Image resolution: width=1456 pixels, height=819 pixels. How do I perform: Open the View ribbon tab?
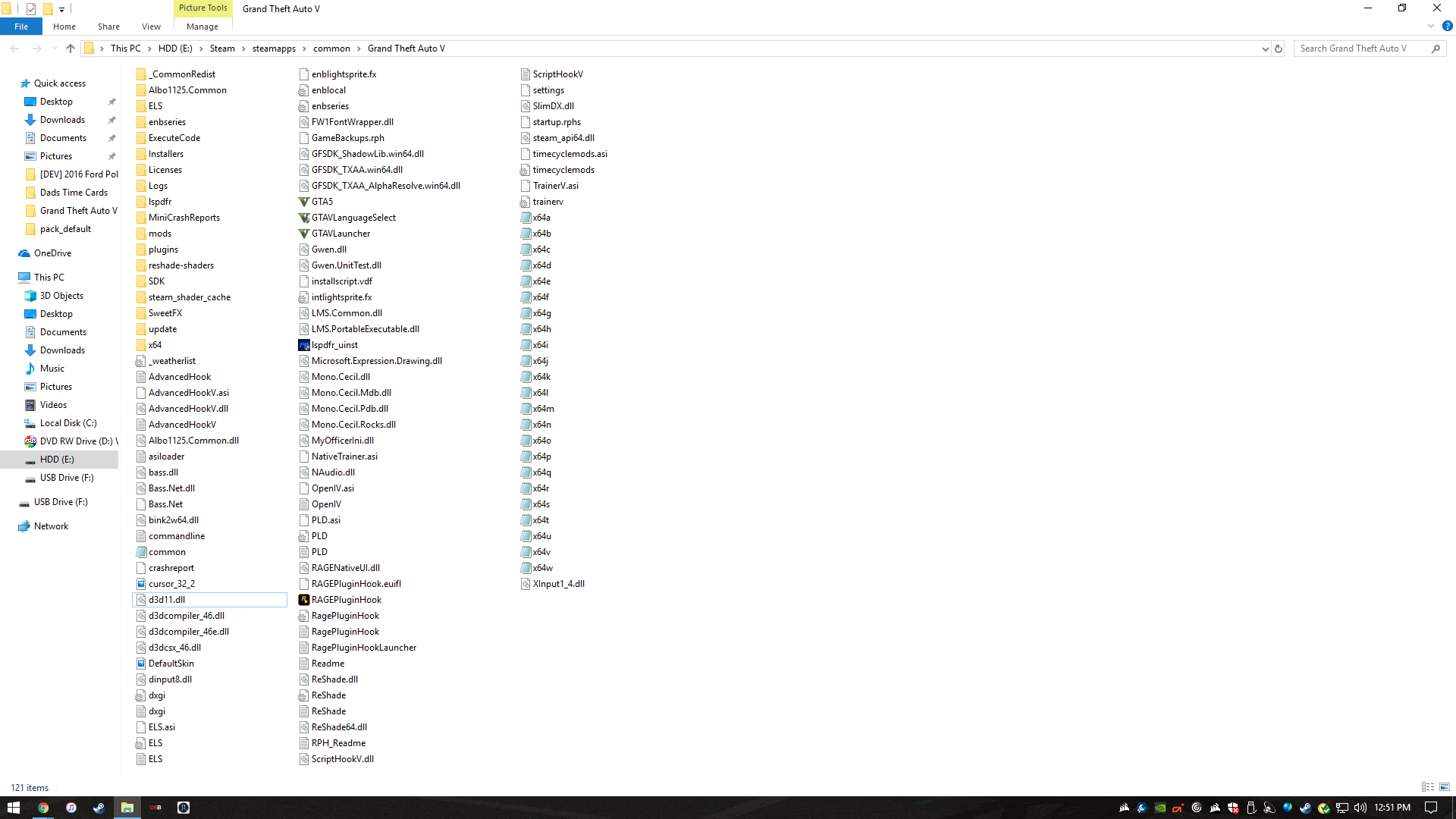(x=151, y=27)
